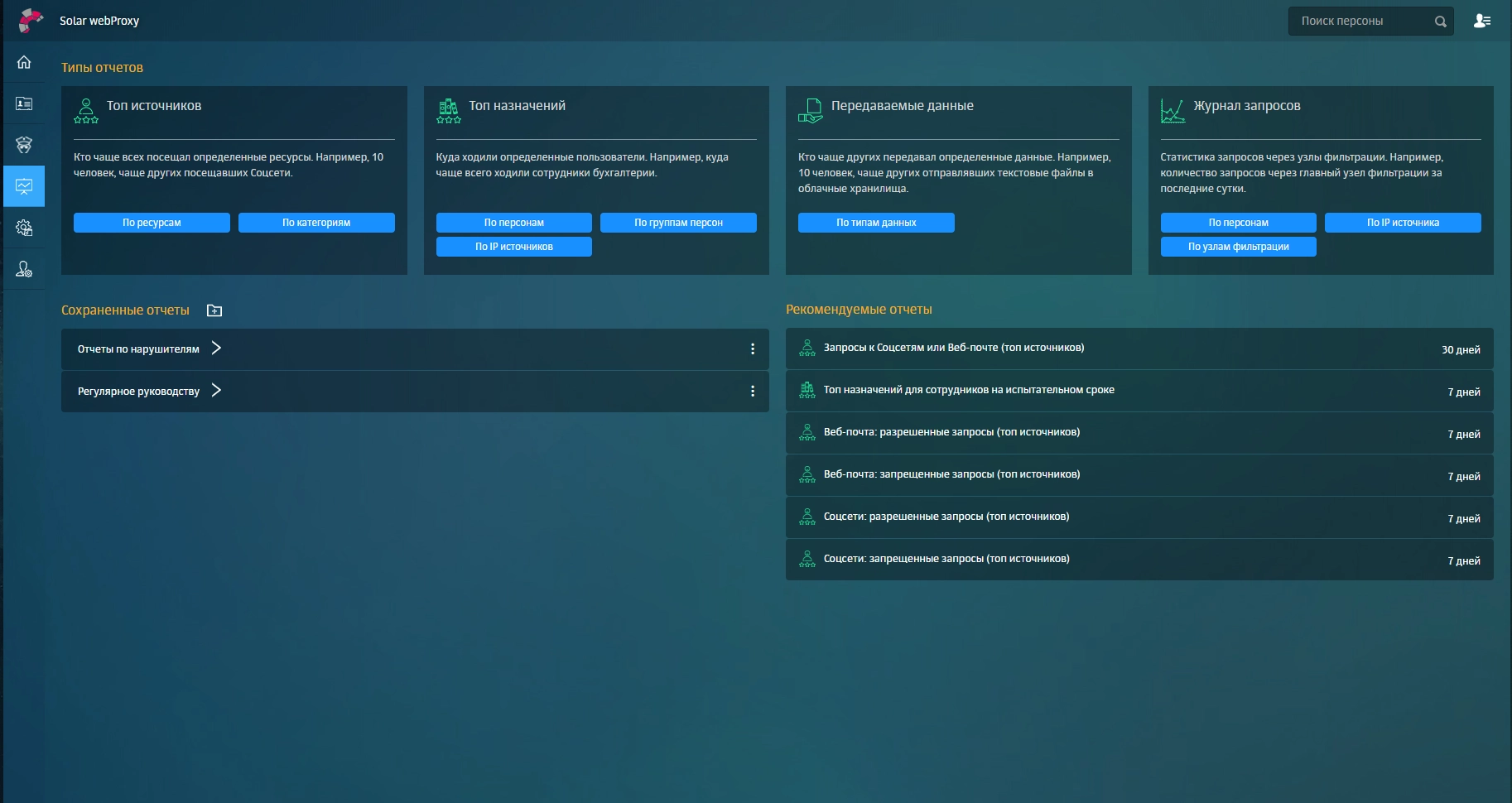Open the user account menu icon

[x=1482, y=21]
